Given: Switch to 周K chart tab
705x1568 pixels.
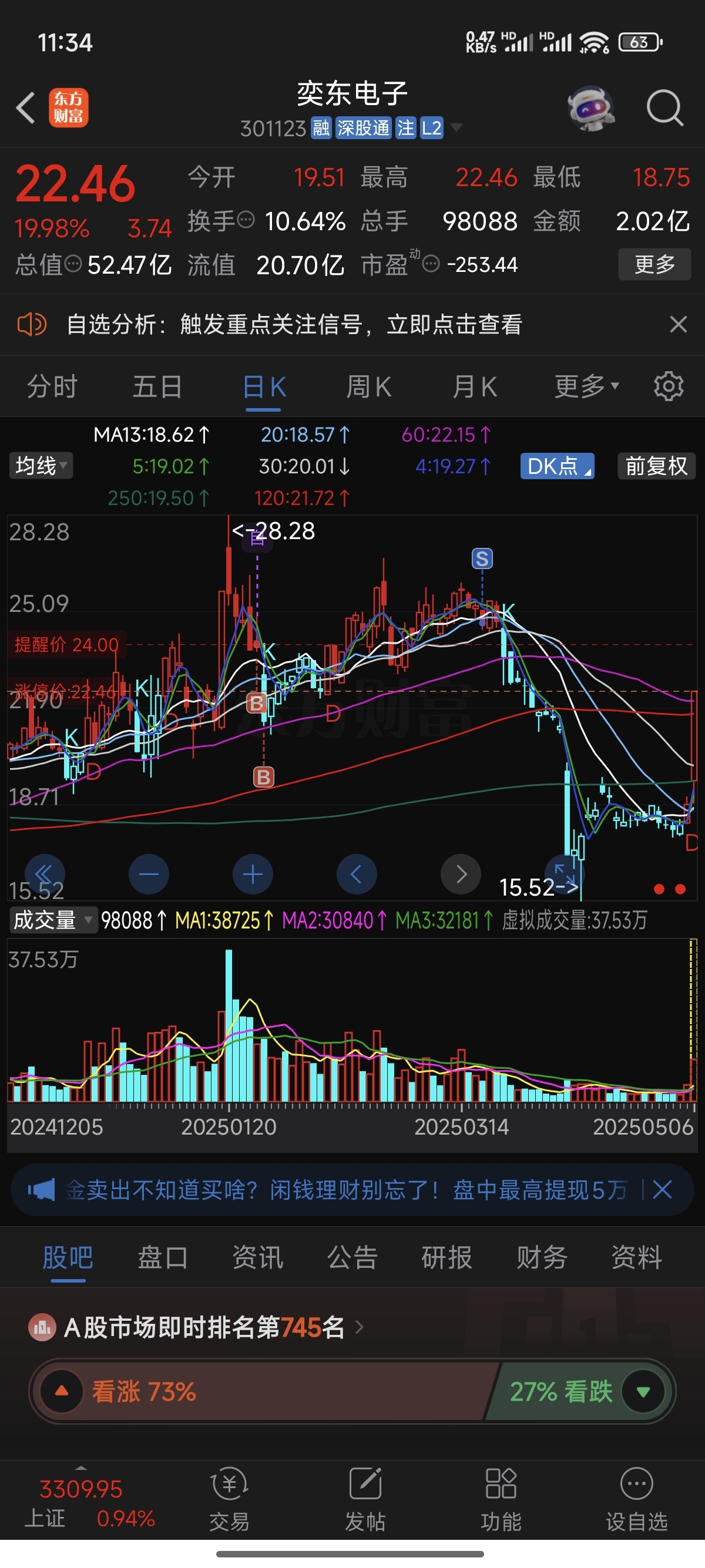Looking at the screenshot, I should tap(368, 386).
